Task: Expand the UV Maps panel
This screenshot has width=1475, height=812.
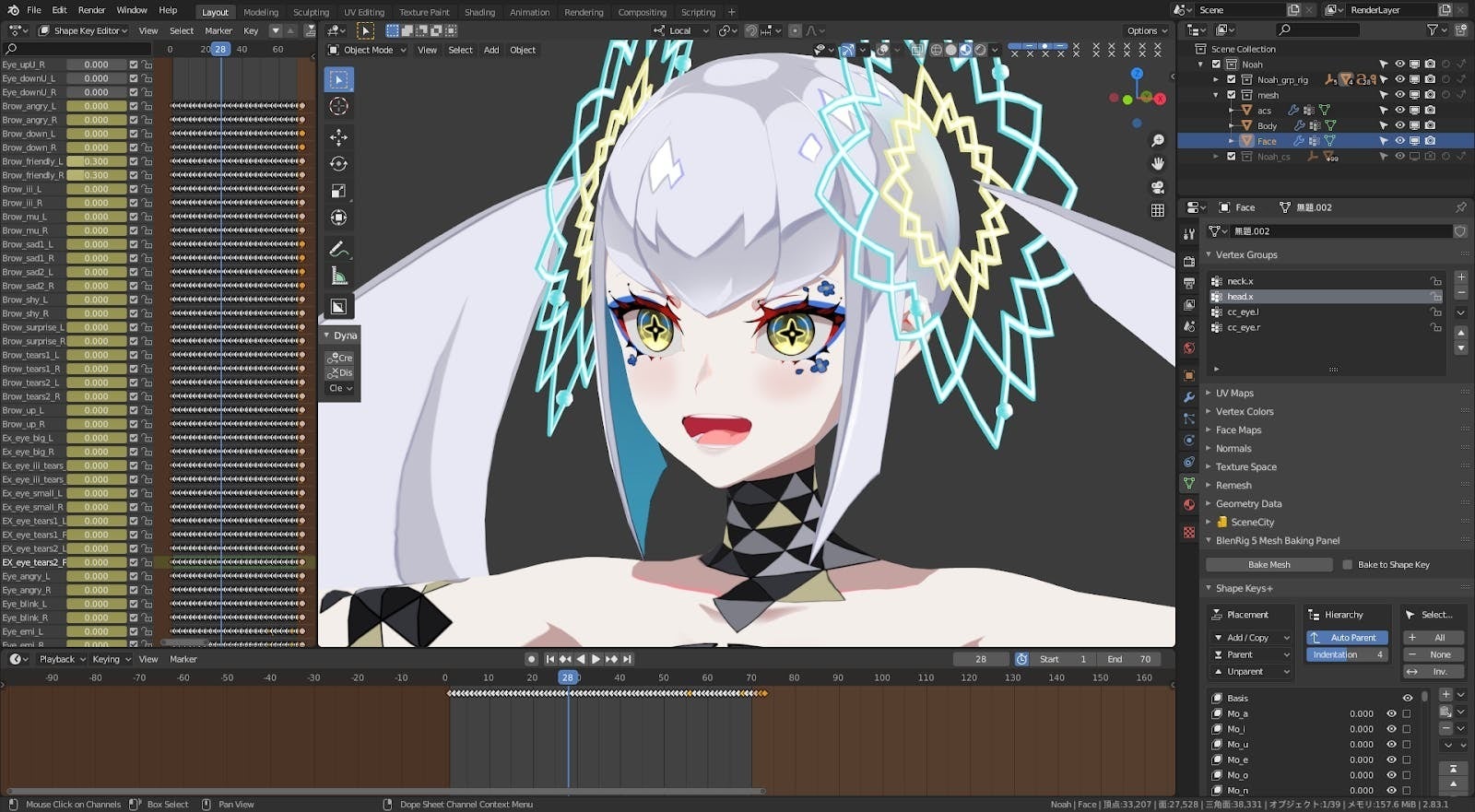Action: click(x=1234, y=394)
